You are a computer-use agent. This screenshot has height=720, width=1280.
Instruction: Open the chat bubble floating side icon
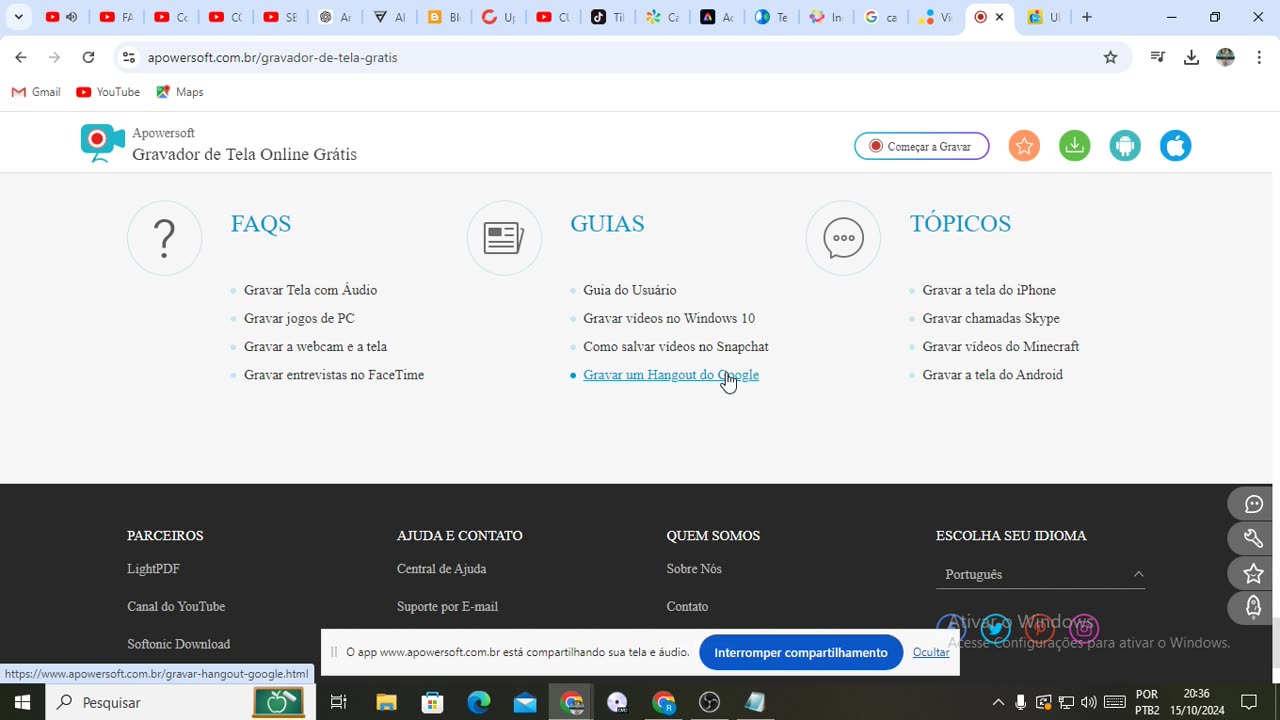tap(1253, 504)
